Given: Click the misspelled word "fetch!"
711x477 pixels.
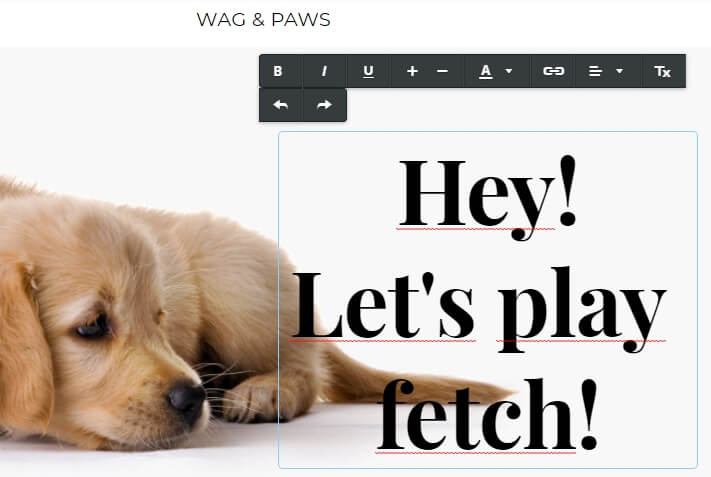Looking at the screenshot, I should click(x=488, y=414).
